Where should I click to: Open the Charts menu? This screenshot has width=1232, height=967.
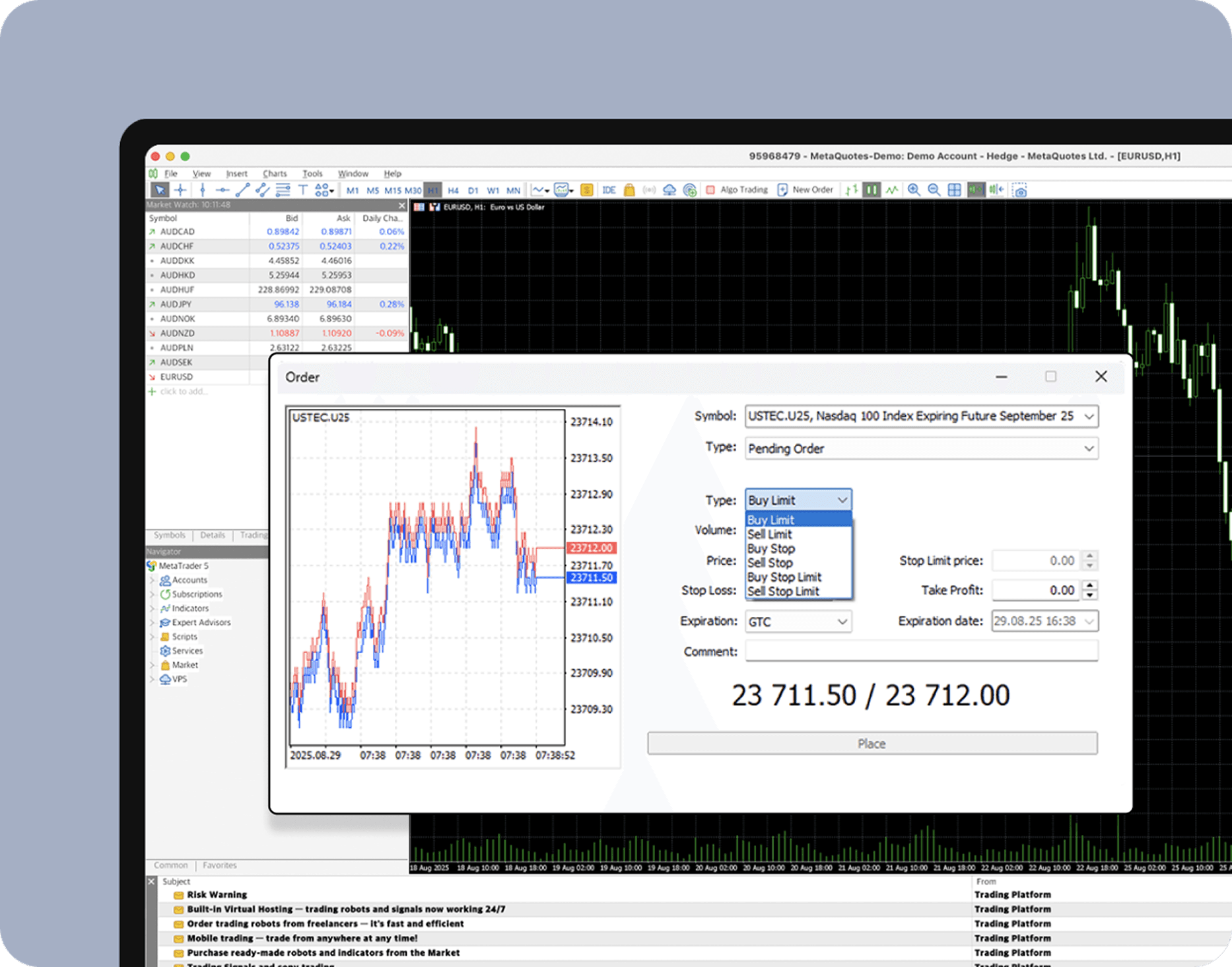pyautogui.click(x=274, y=174)
